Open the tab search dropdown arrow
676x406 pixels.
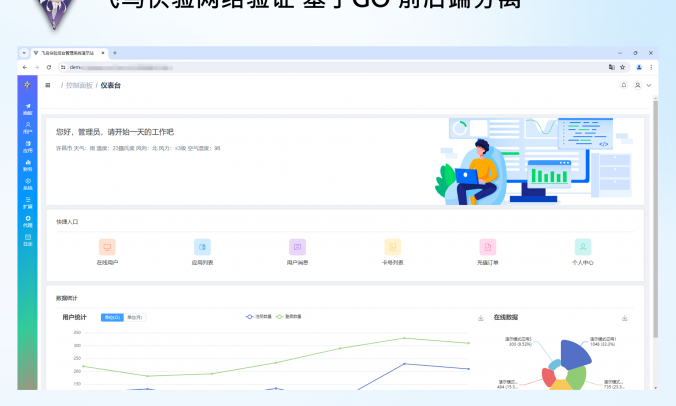pos(24,53)
